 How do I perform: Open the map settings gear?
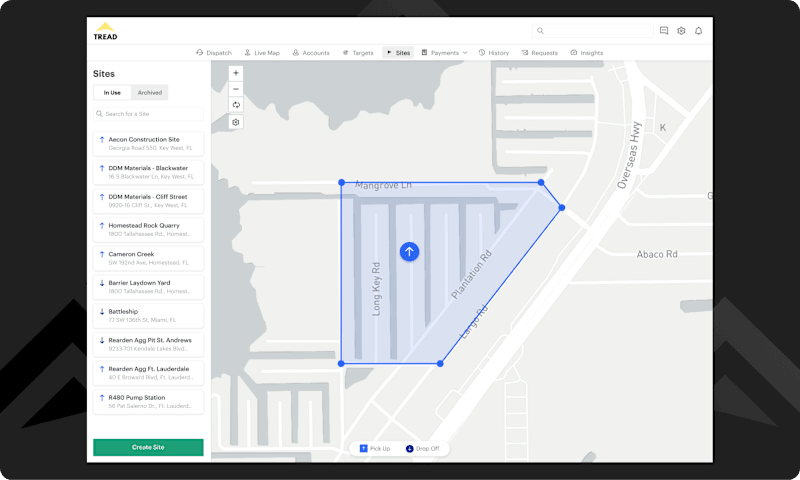coord(236,122)
